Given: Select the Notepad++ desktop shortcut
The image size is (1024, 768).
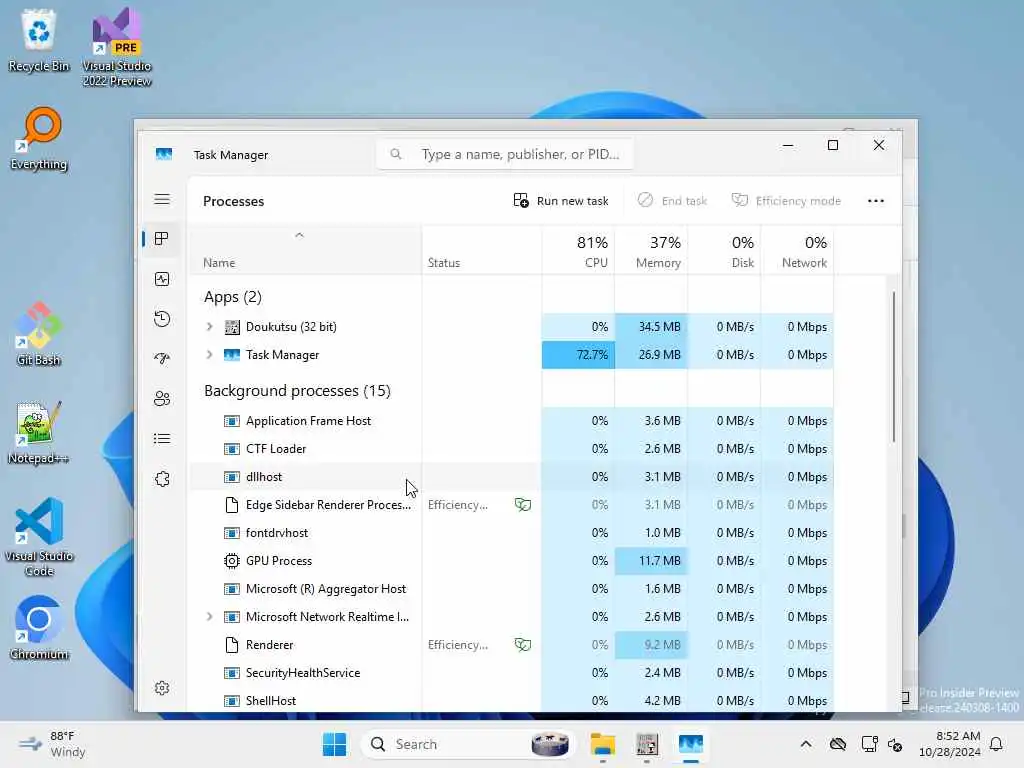Looking at the screenshot, I should click(x=39, y=432).
